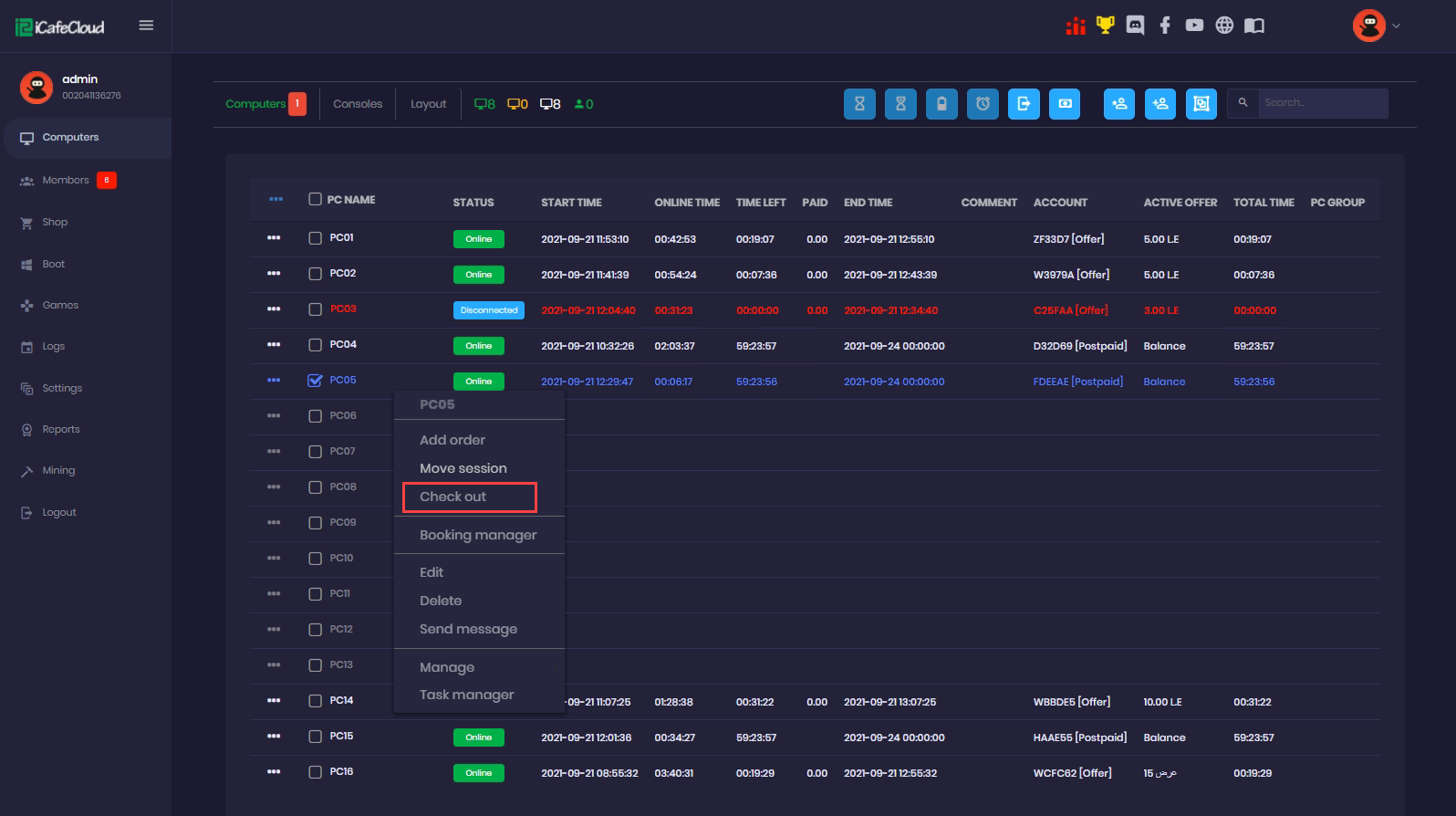Select Booking manager in context menu
Image resolution: width=1456 pixels, height=816 pixels.
[478, 535]
